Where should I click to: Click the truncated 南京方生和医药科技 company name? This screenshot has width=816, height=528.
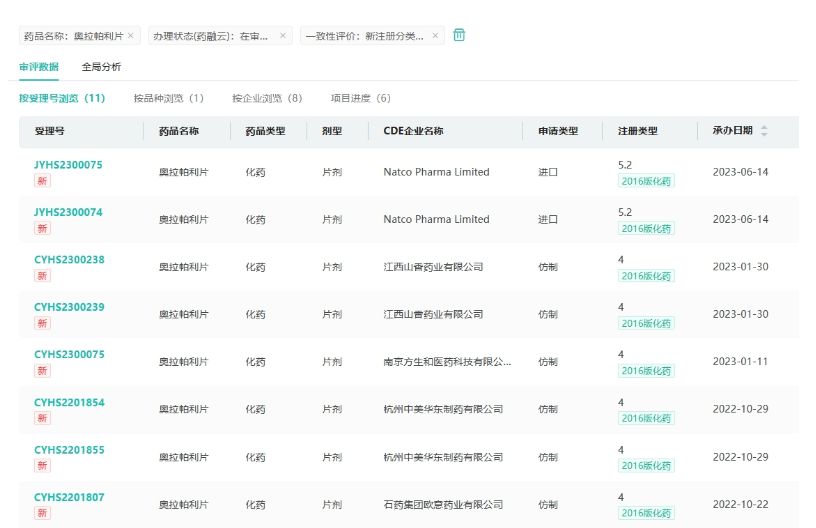point(447,362)
